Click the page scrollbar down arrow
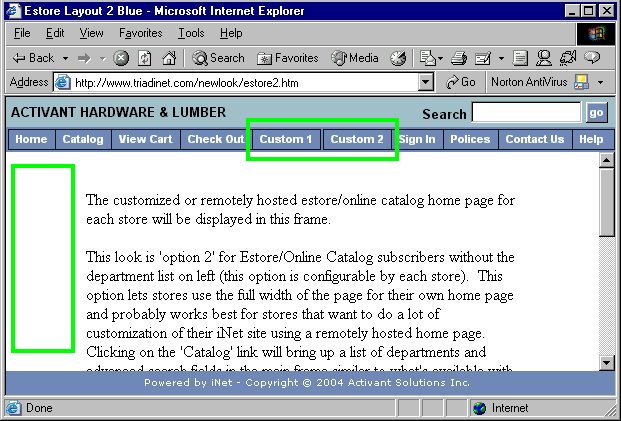621x421 pixels. (x=606, y=362)
